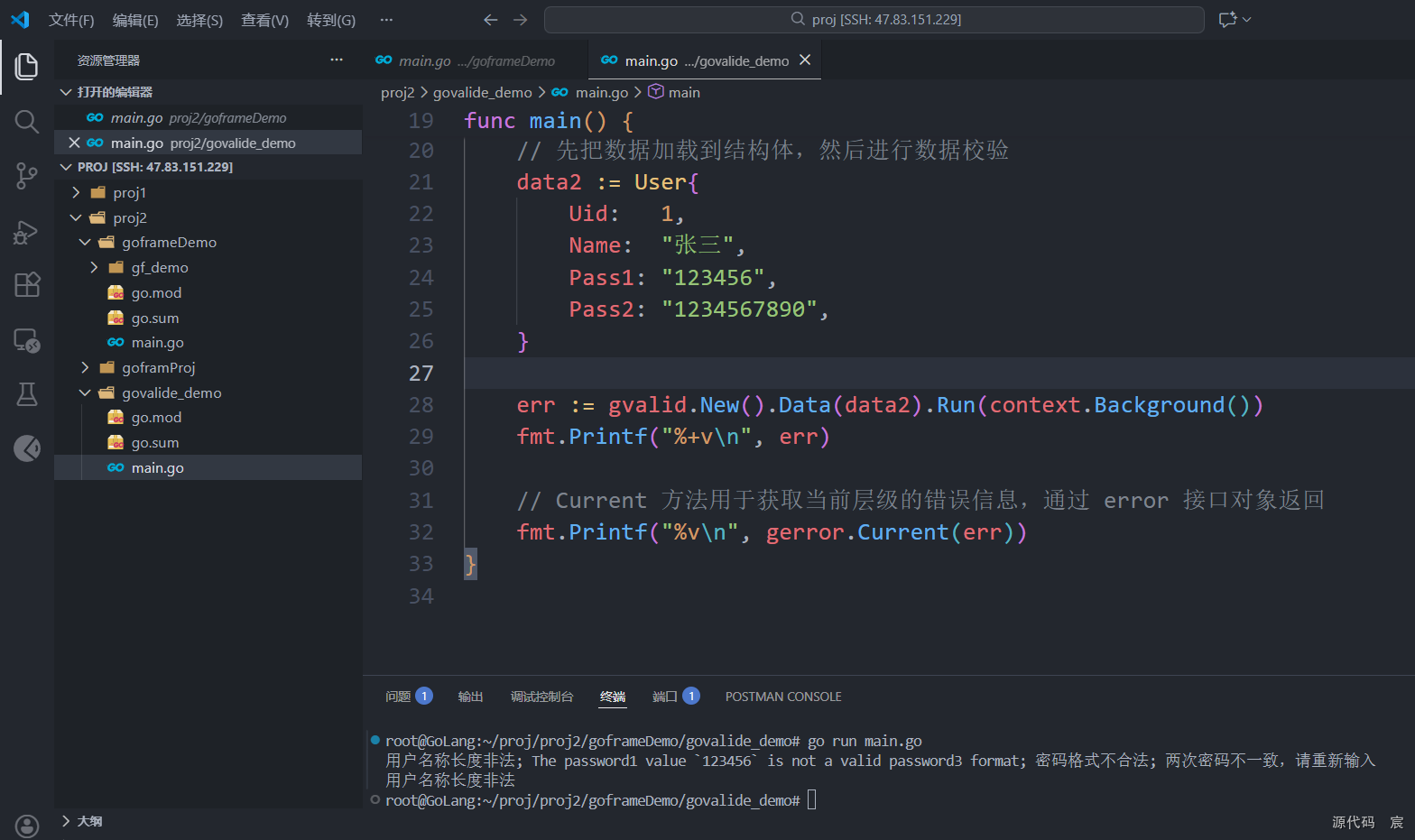The height and width of the screenshot is (840, 1415).
Task: Open go.sum under goframeDemo
Action: pos(208,318)
